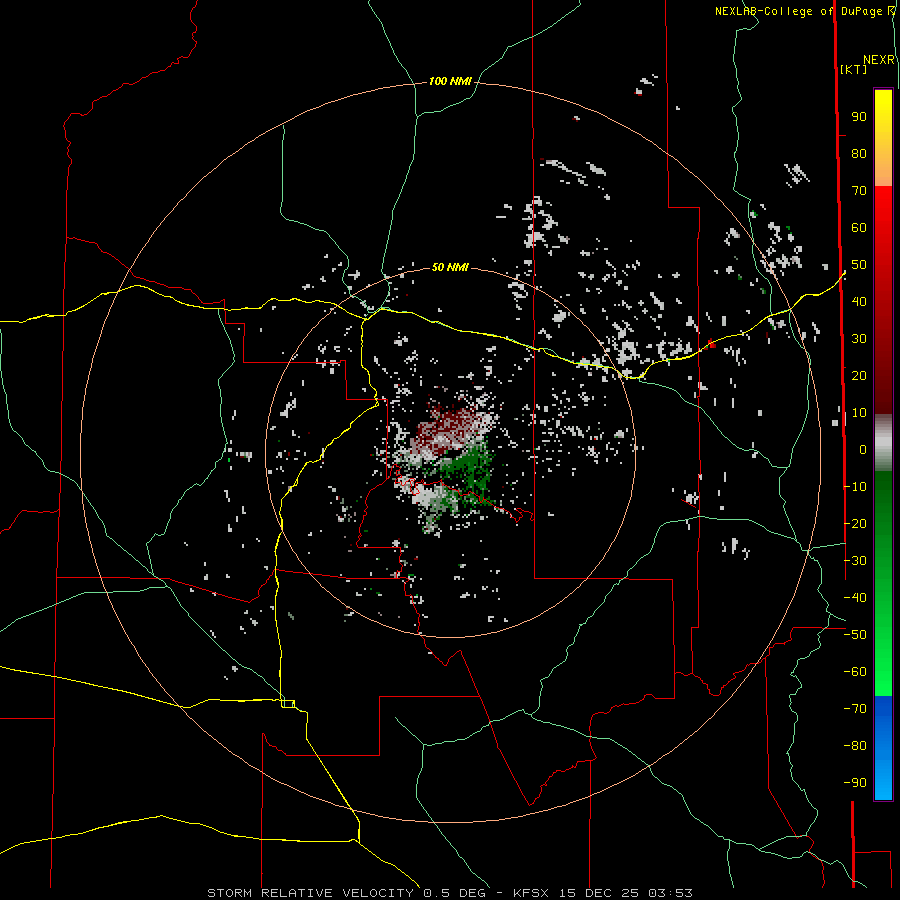Click the 0.5 DEG elevation text

pos(454,893)
